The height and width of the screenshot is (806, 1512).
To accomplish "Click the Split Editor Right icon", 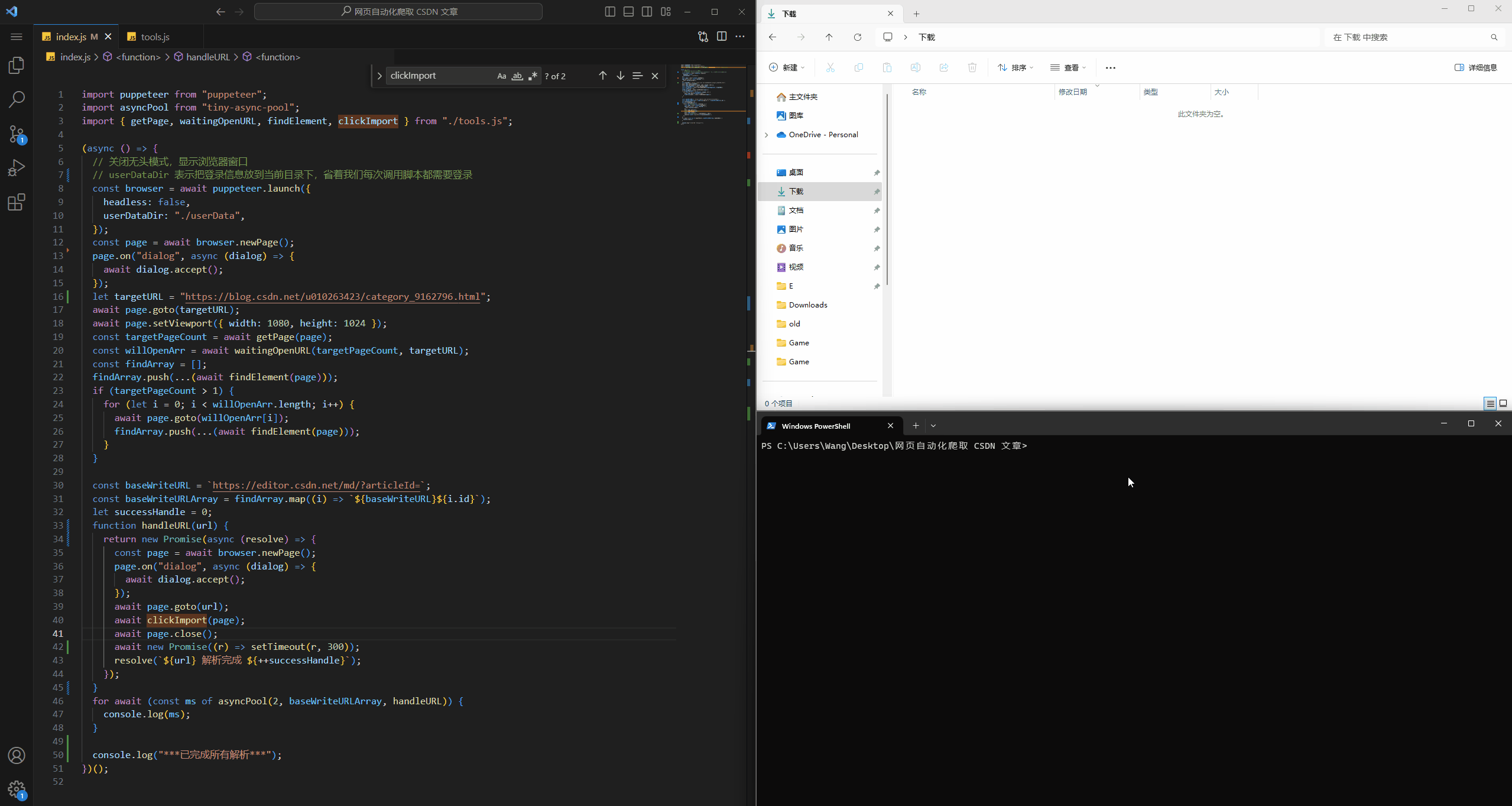I will click(x=721, y=37).
